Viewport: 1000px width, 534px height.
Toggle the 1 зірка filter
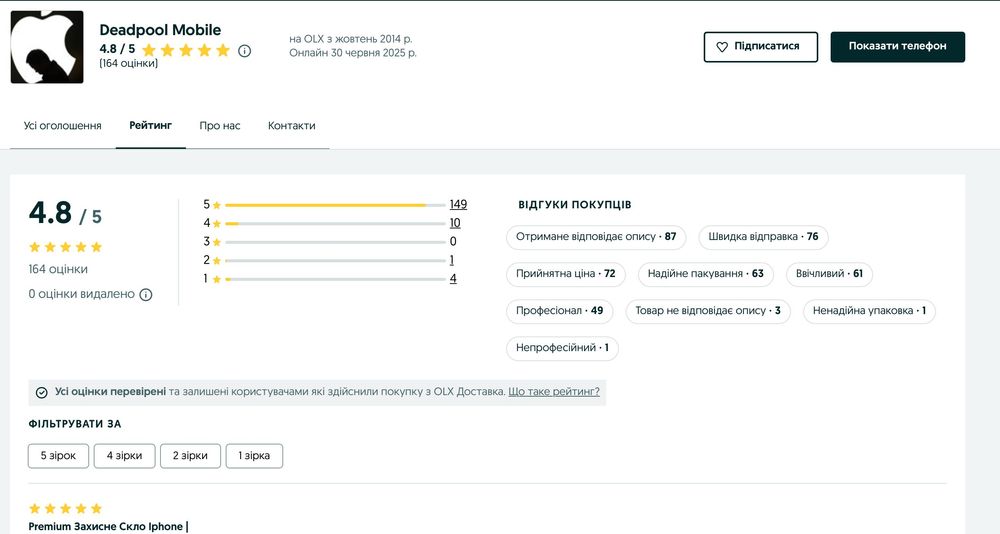(x=254, y=456)
